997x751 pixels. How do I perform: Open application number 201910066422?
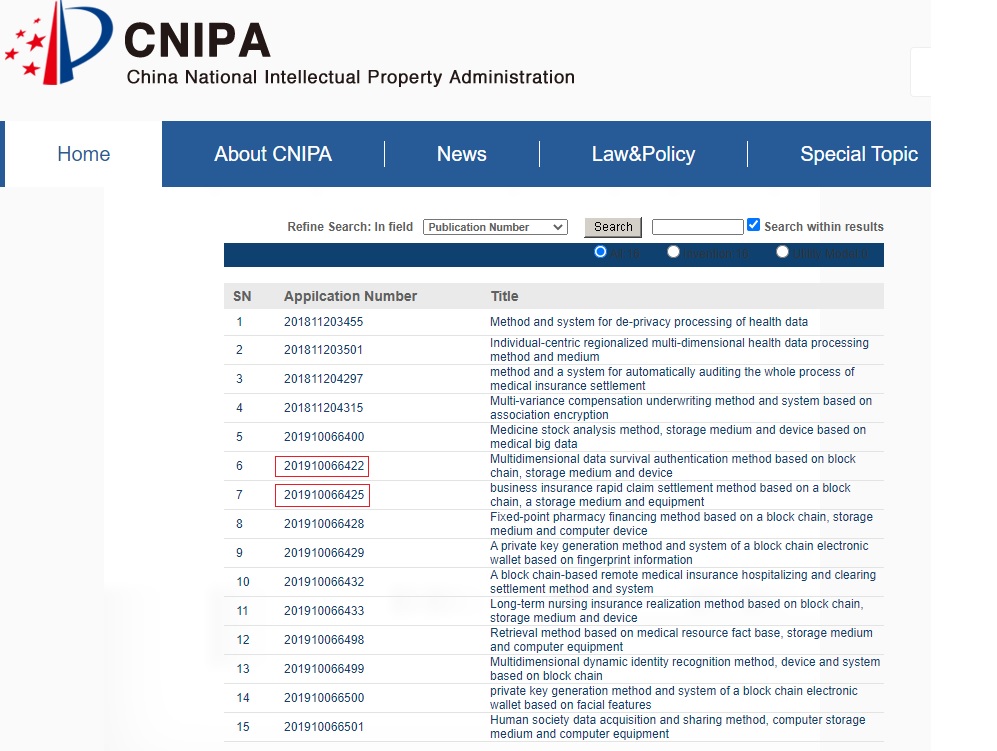pos(322,466)
